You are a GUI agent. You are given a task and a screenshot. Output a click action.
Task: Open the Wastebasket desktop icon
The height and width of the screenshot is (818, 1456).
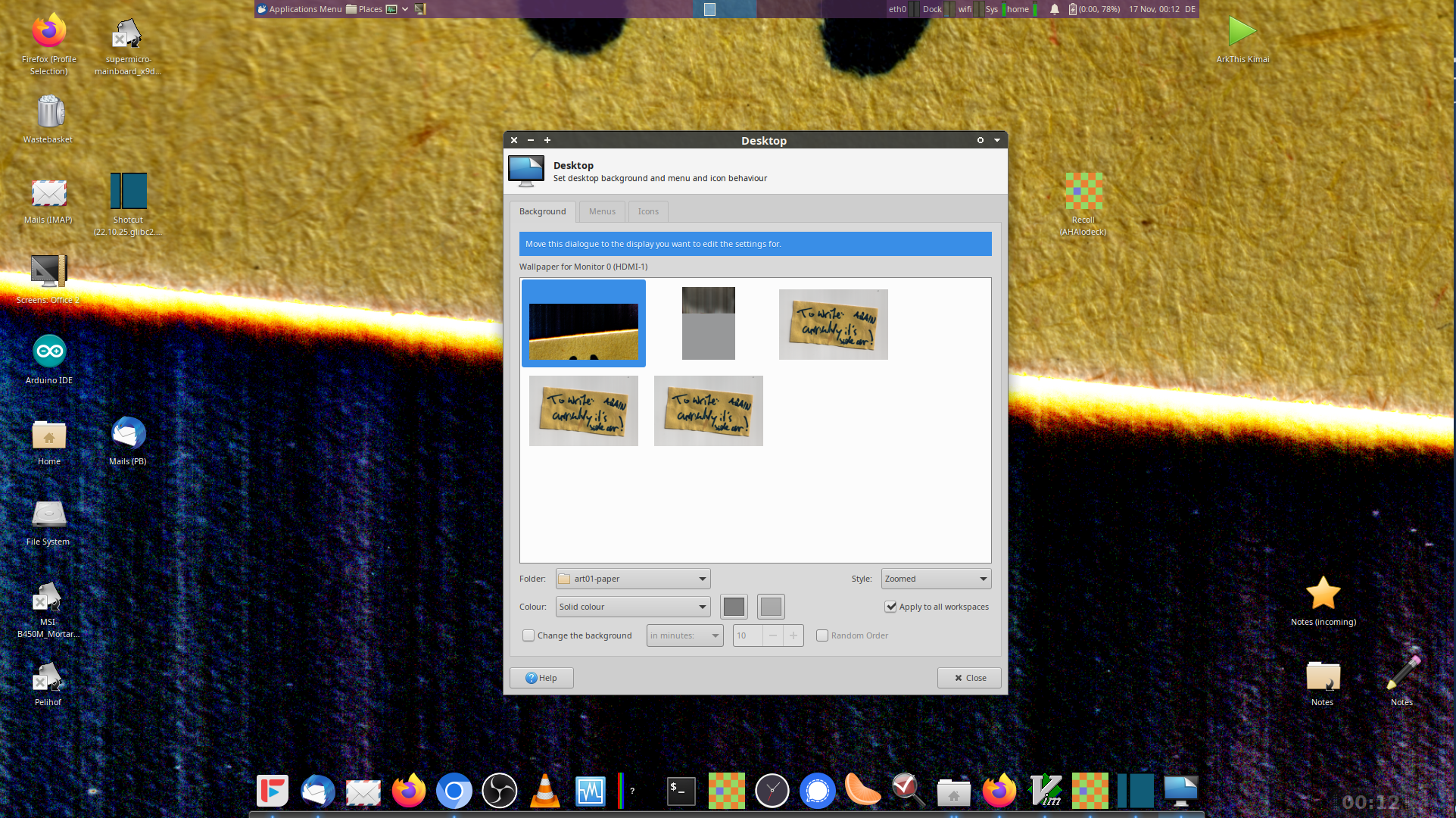[x=50, y=112]
